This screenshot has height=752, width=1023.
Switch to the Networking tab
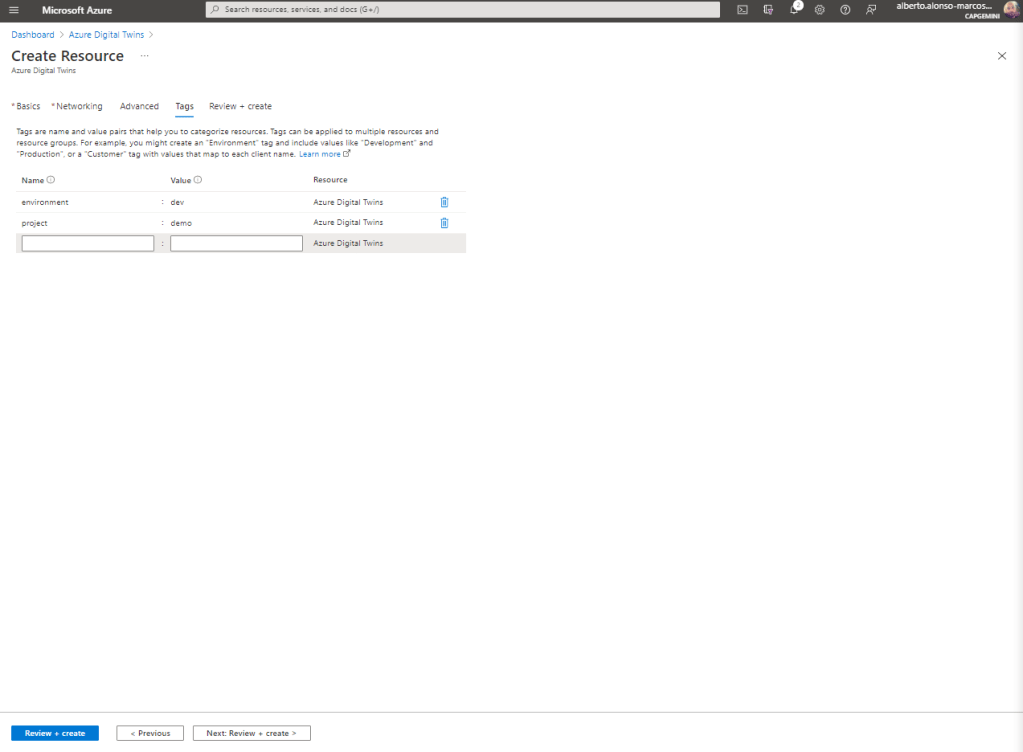(x=79, y=106)
